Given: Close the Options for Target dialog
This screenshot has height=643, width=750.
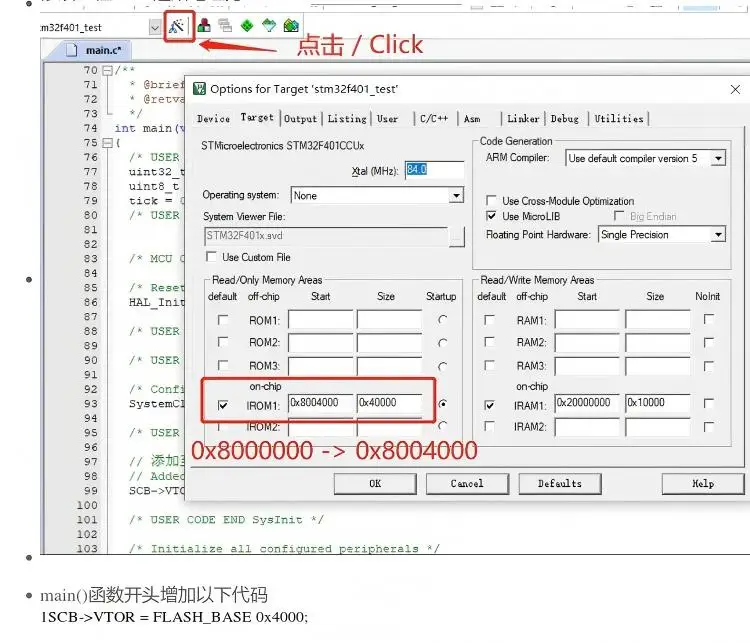Looking at the screenshot, I should 735,89.
